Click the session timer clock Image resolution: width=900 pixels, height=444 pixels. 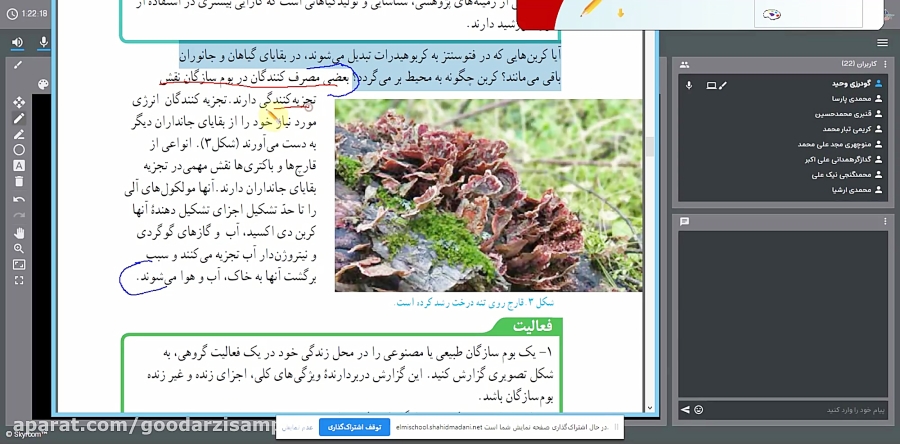[x=11, y=14]
